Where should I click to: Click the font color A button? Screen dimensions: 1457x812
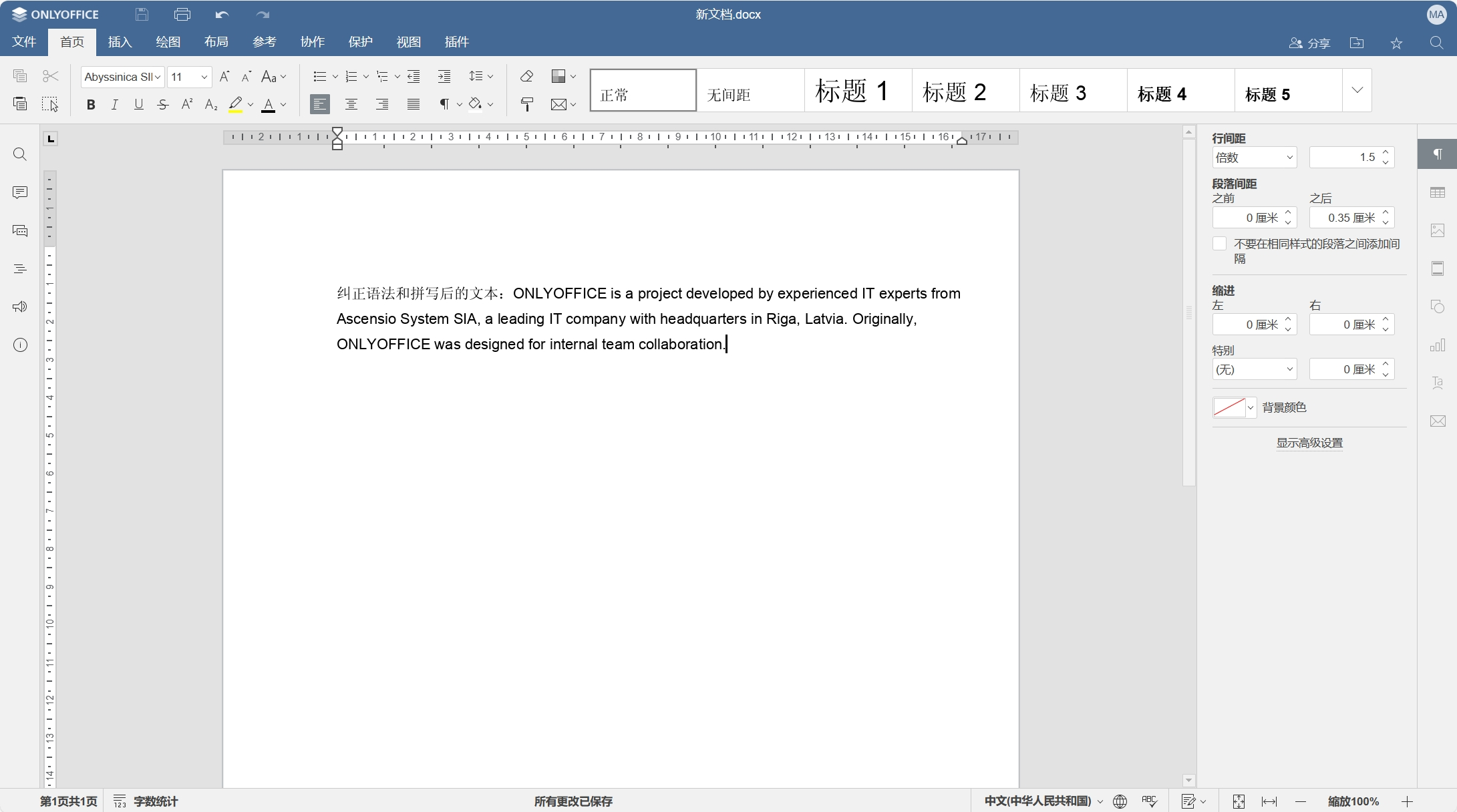[x=269, y=104]
